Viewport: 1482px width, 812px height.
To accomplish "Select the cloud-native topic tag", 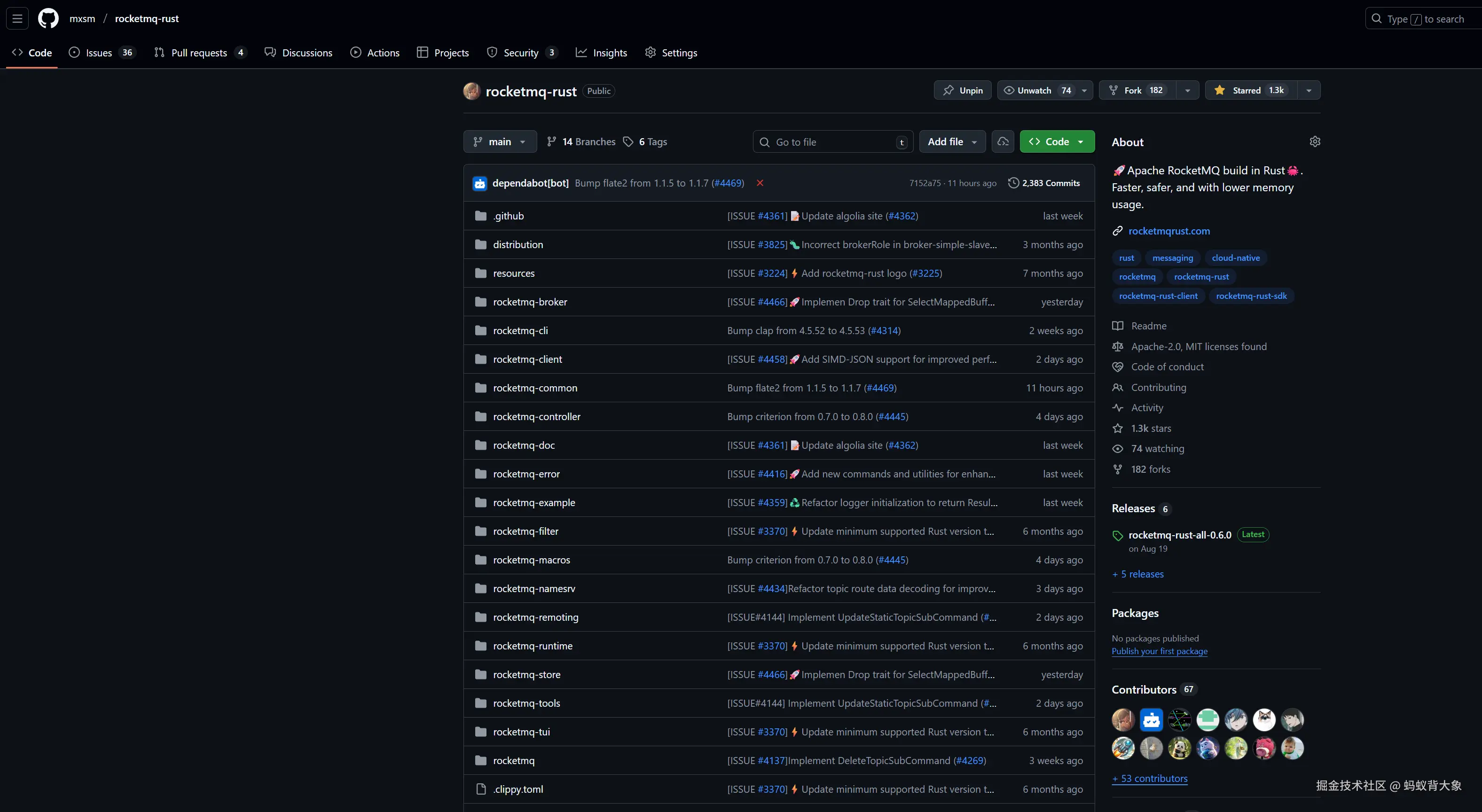I will point(1236,258).
